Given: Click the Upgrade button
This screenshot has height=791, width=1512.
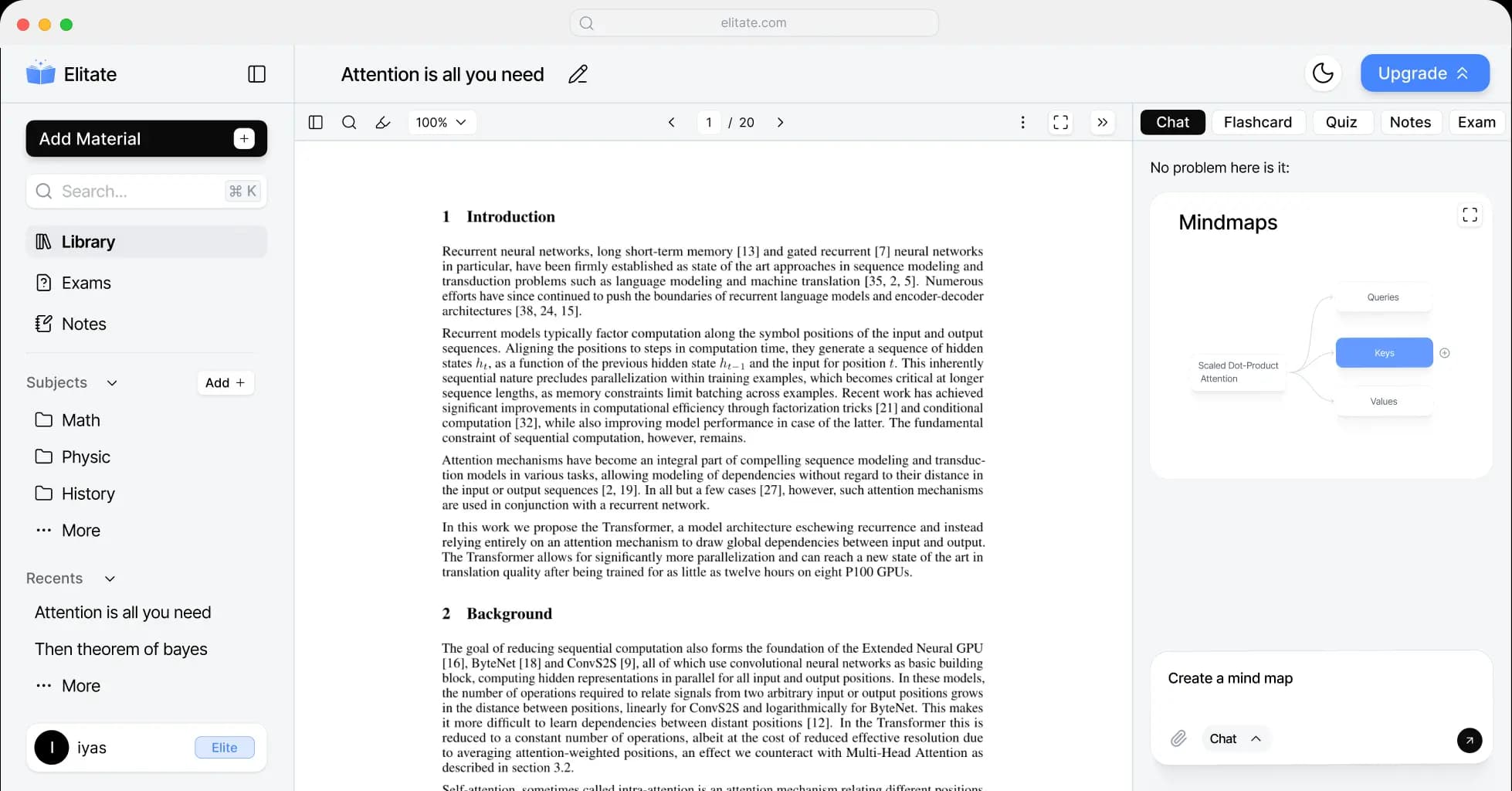Looking at the screenshot, I should click(x=1424, y=73).
